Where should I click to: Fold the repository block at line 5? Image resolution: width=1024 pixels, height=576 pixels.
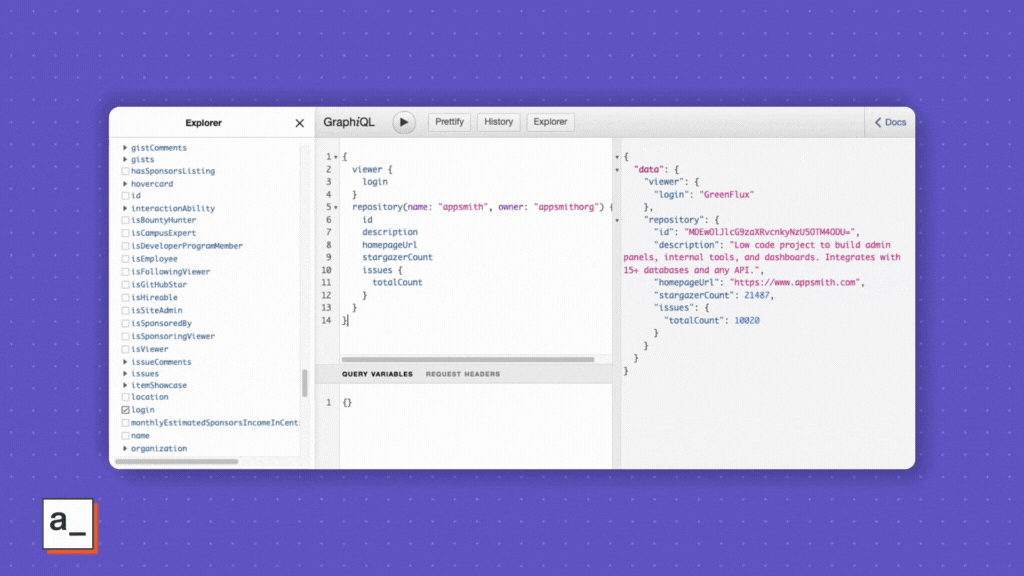click(336, 208)
